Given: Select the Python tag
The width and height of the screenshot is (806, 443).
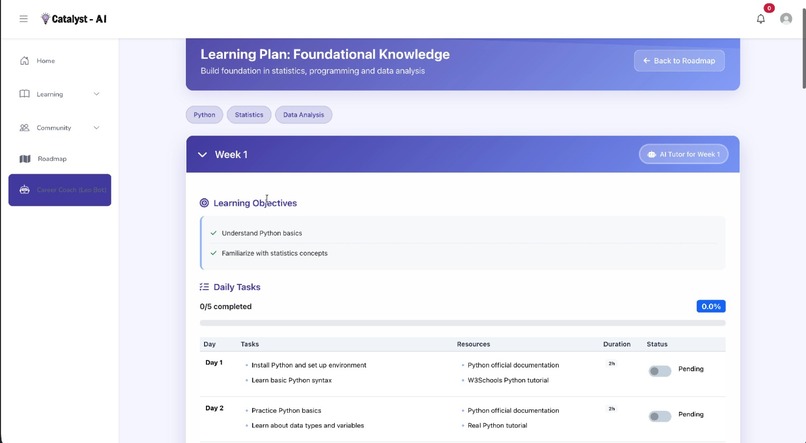Looking at the screenshot, I should click(x=204, y=115).
